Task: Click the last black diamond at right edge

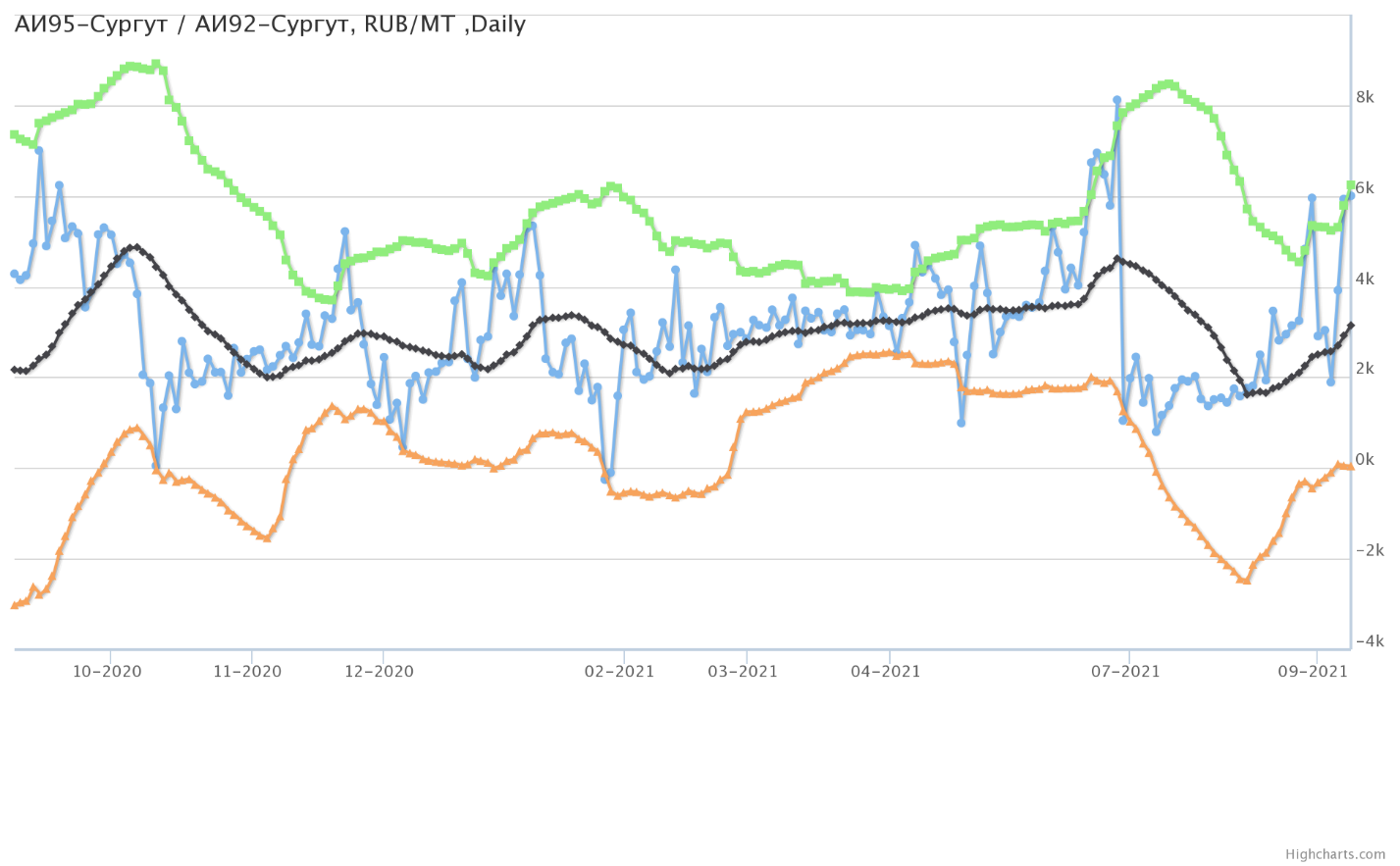Action: [x=1350, y=326]
